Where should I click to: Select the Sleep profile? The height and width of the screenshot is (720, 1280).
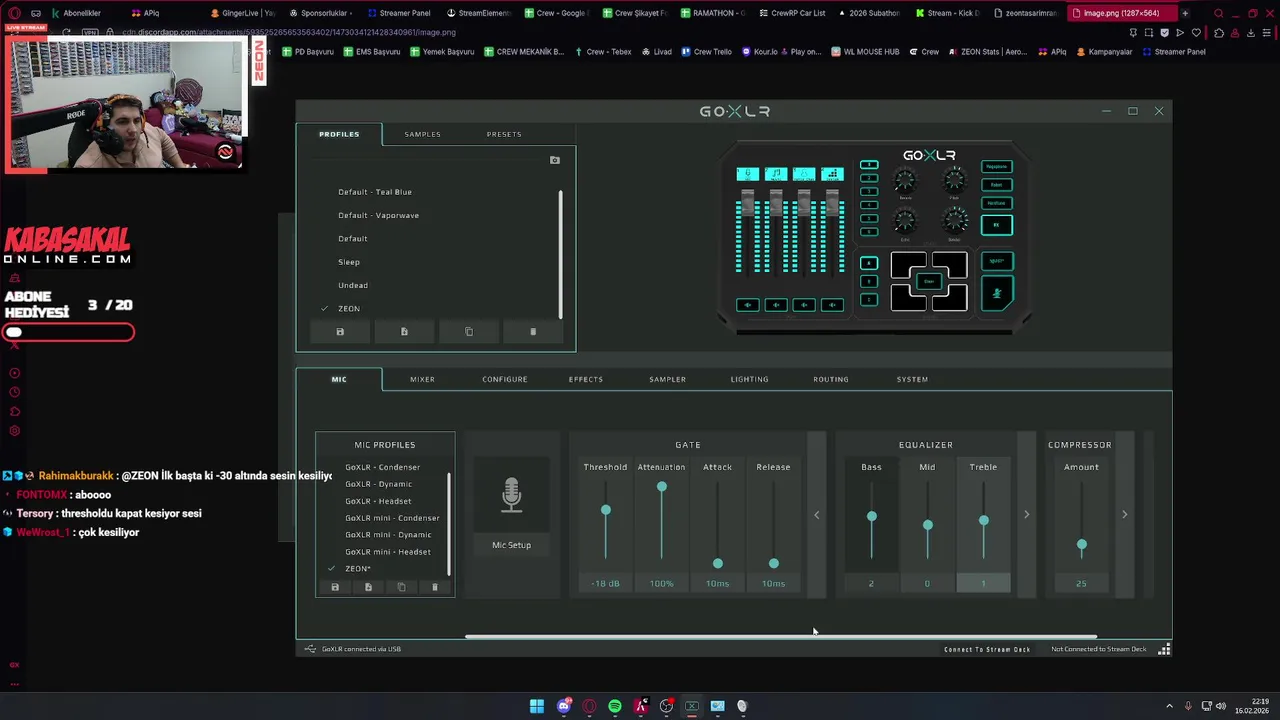point(349,262)
